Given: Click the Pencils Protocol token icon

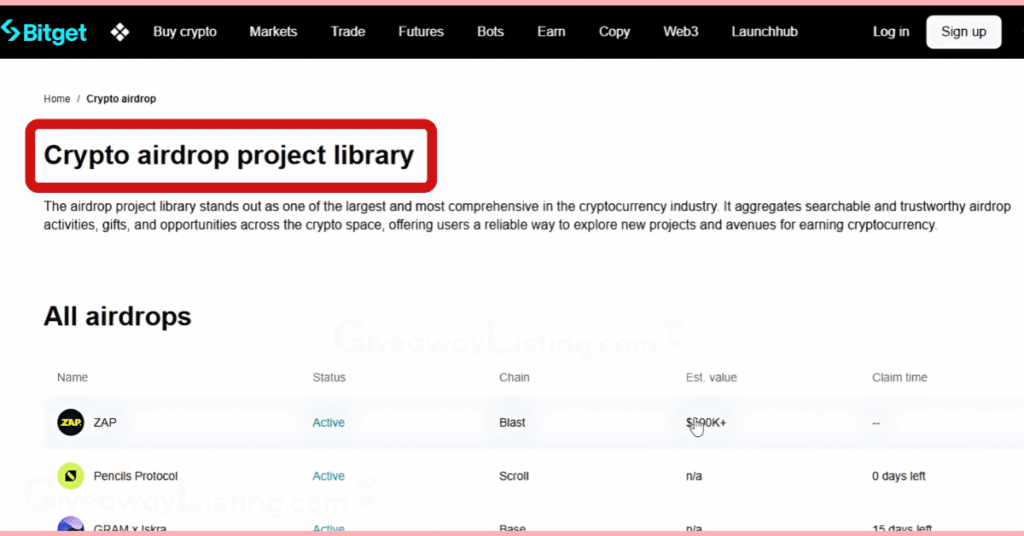Looking at the screenshot, I should [71, 476].
